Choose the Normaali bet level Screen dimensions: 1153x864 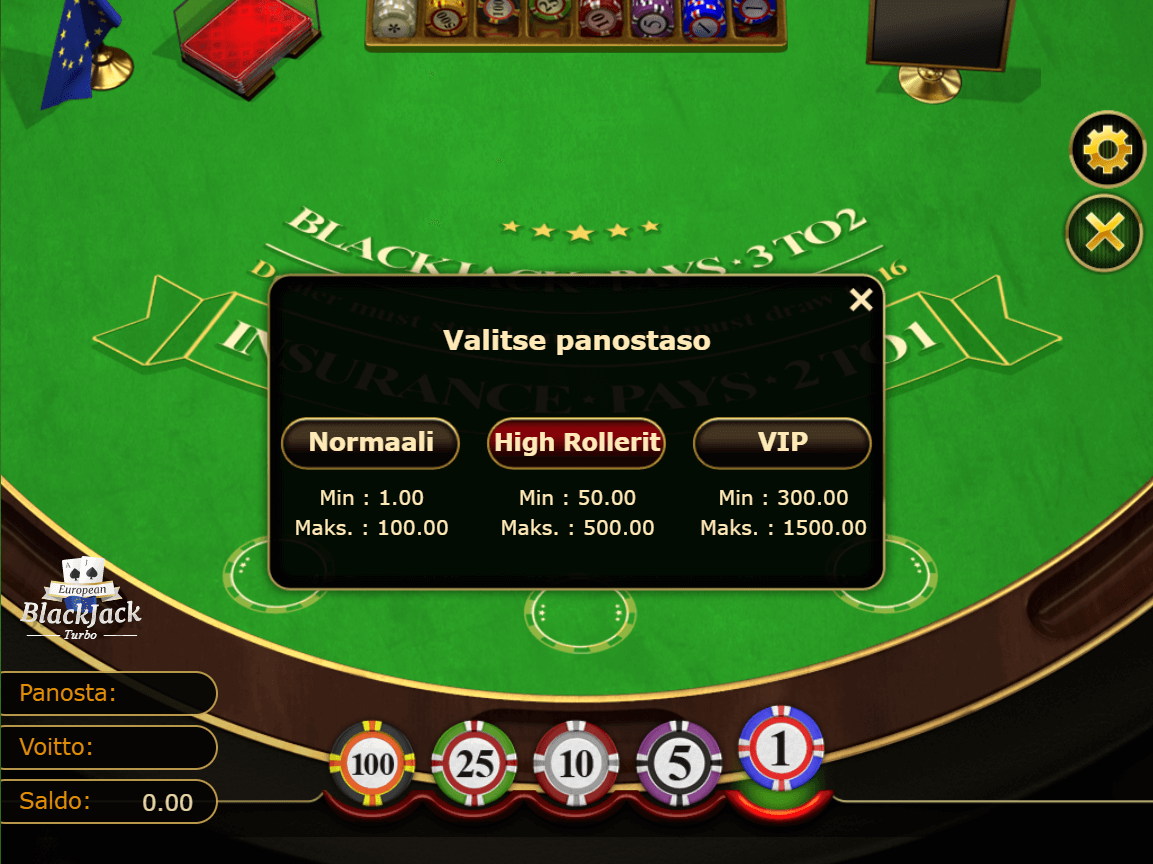coord(371,443)
